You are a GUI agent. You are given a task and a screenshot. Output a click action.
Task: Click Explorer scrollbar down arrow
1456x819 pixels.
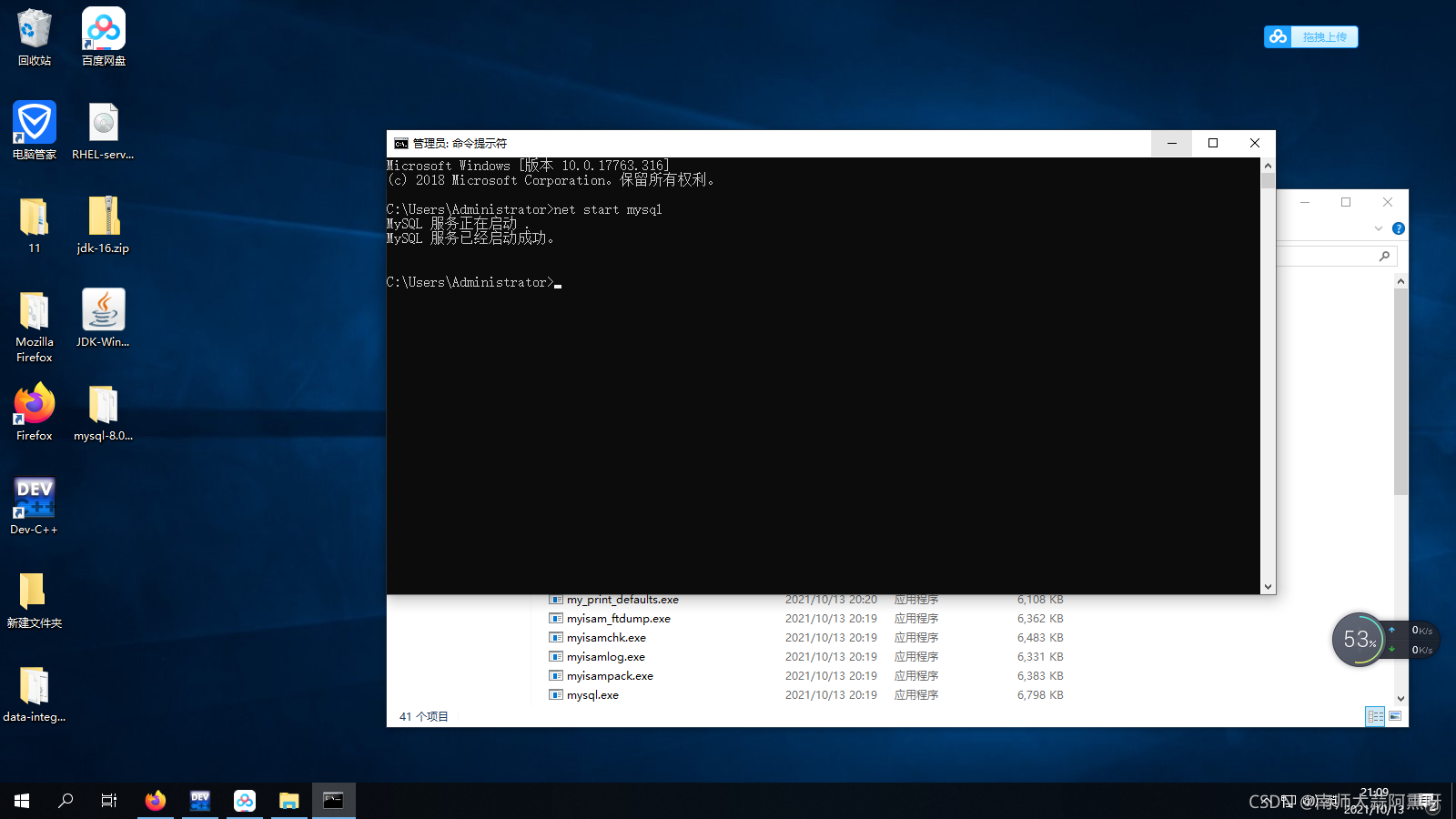tap(1400, 699)
